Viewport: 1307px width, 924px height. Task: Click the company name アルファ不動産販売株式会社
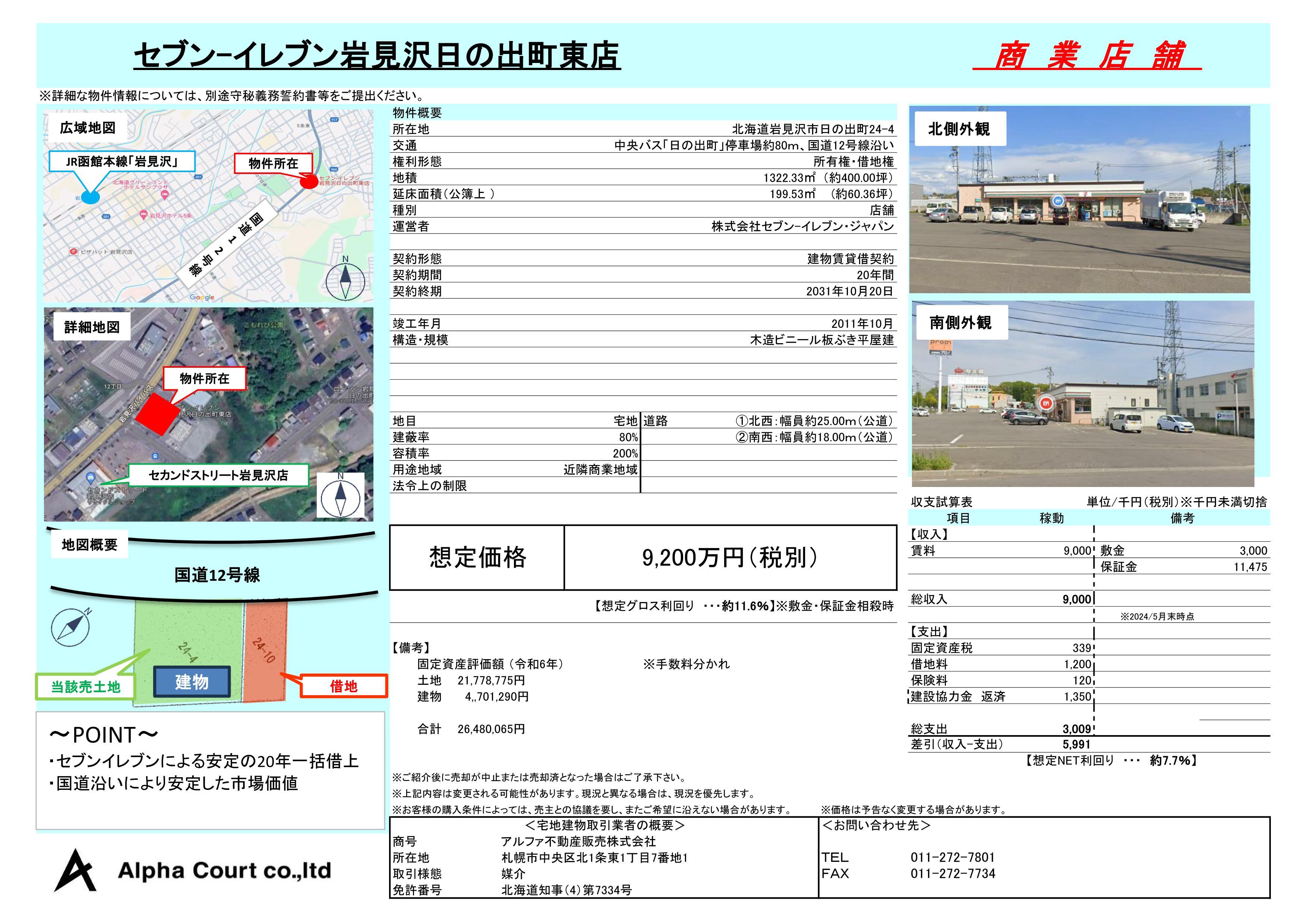[x=578, y=842]
